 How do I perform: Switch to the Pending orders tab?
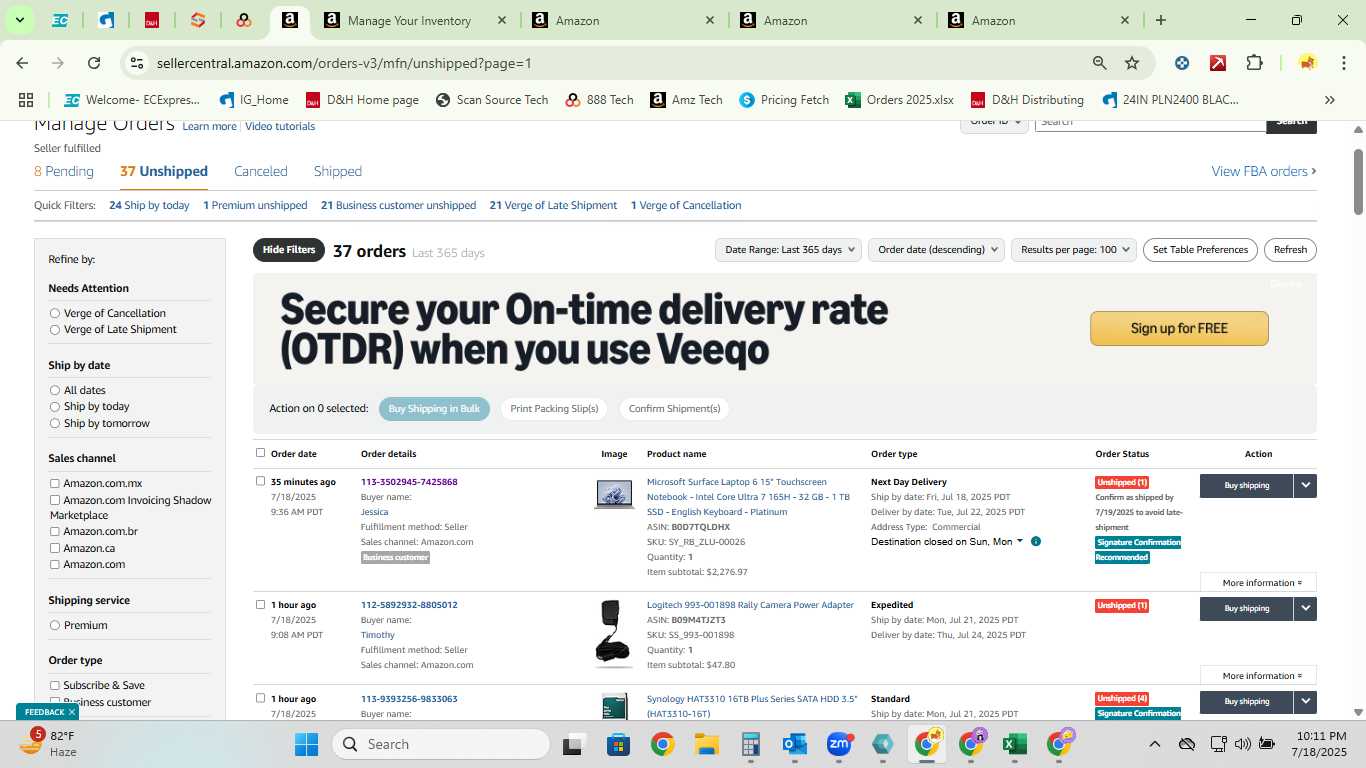point(64,171)
